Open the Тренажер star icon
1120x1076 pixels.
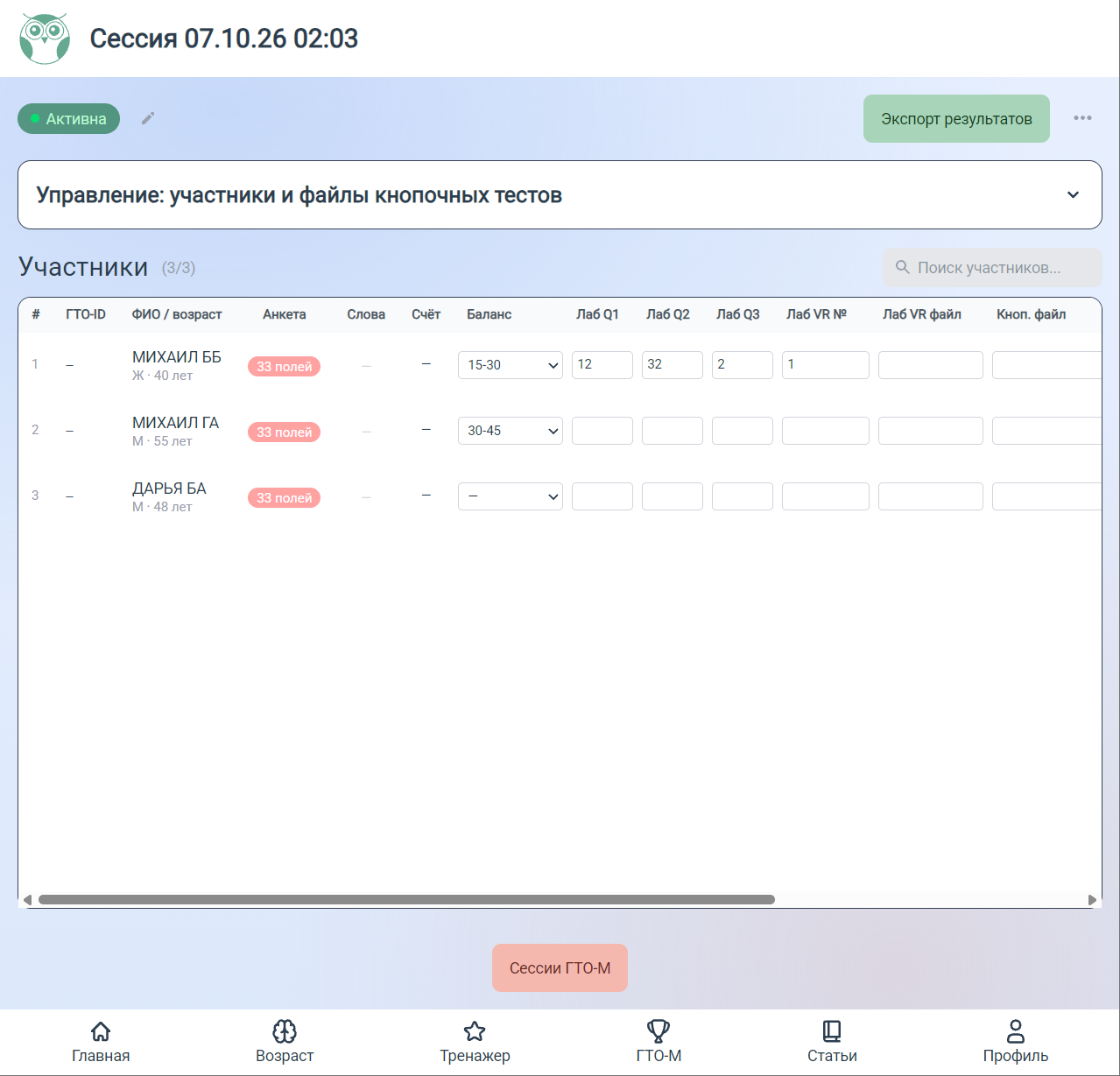point(475,1031)
